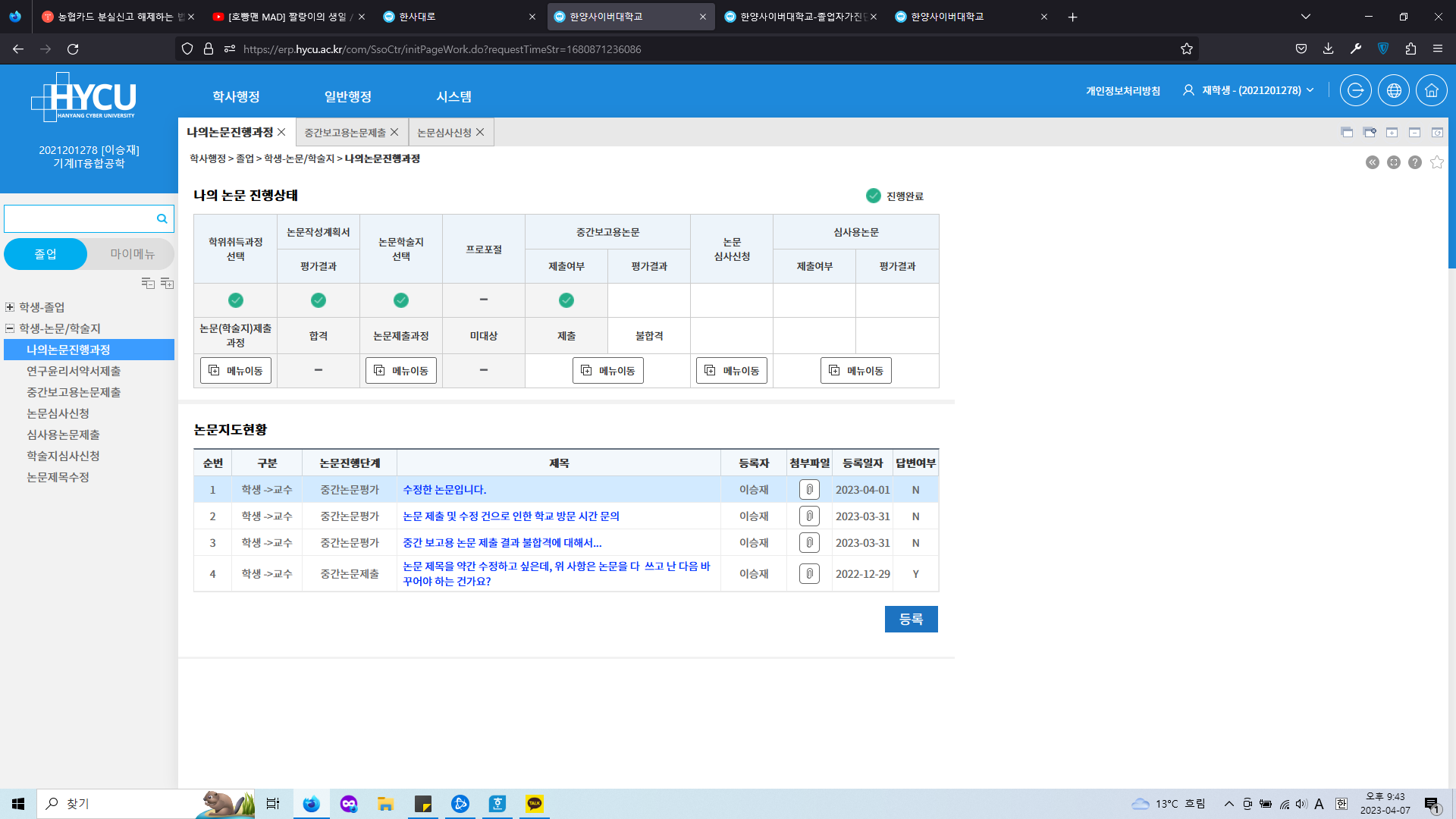The image size is (1456, 819).
Task: Add page to favorites star icon
Action: click(1436, 162)
